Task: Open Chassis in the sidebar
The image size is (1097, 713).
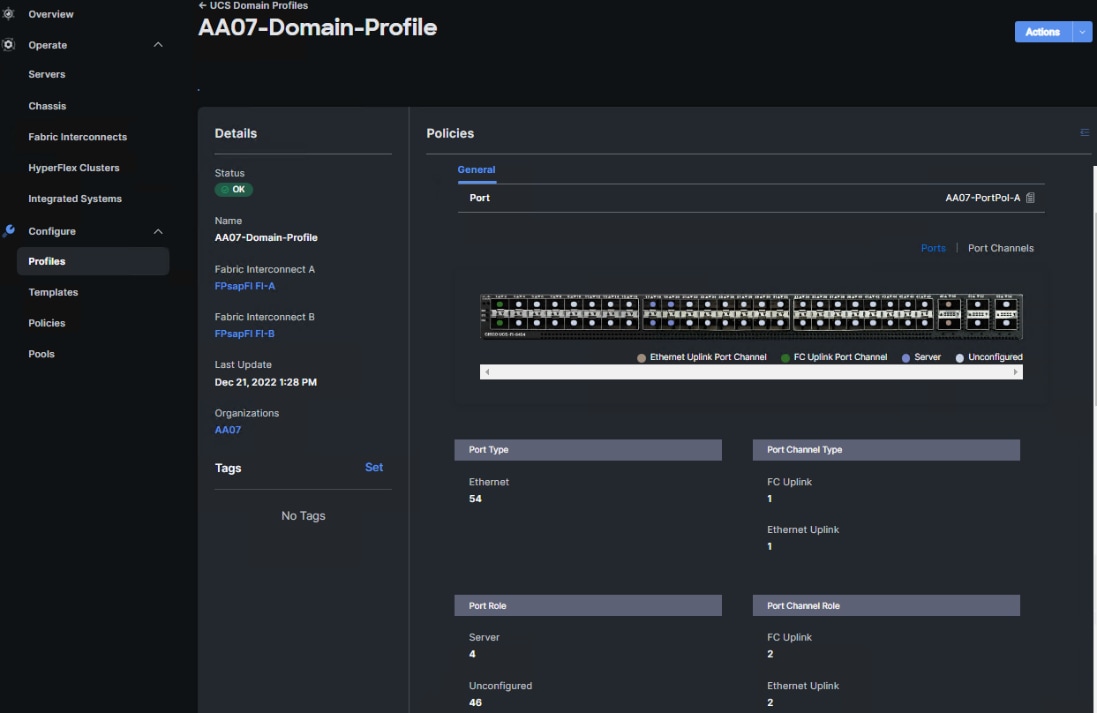Action: coord(47,106)
